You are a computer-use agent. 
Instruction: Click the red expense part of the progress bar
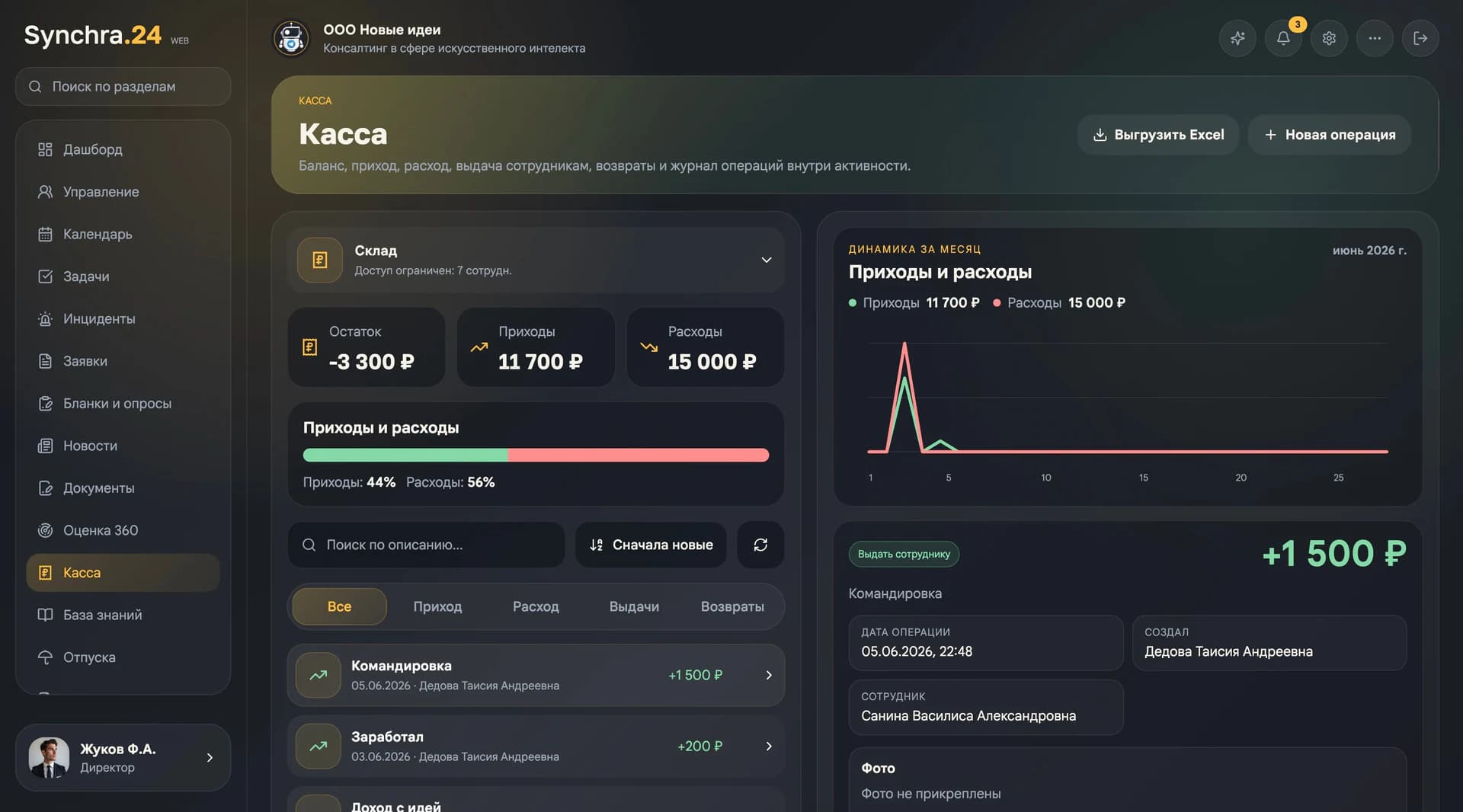[639, 455]
